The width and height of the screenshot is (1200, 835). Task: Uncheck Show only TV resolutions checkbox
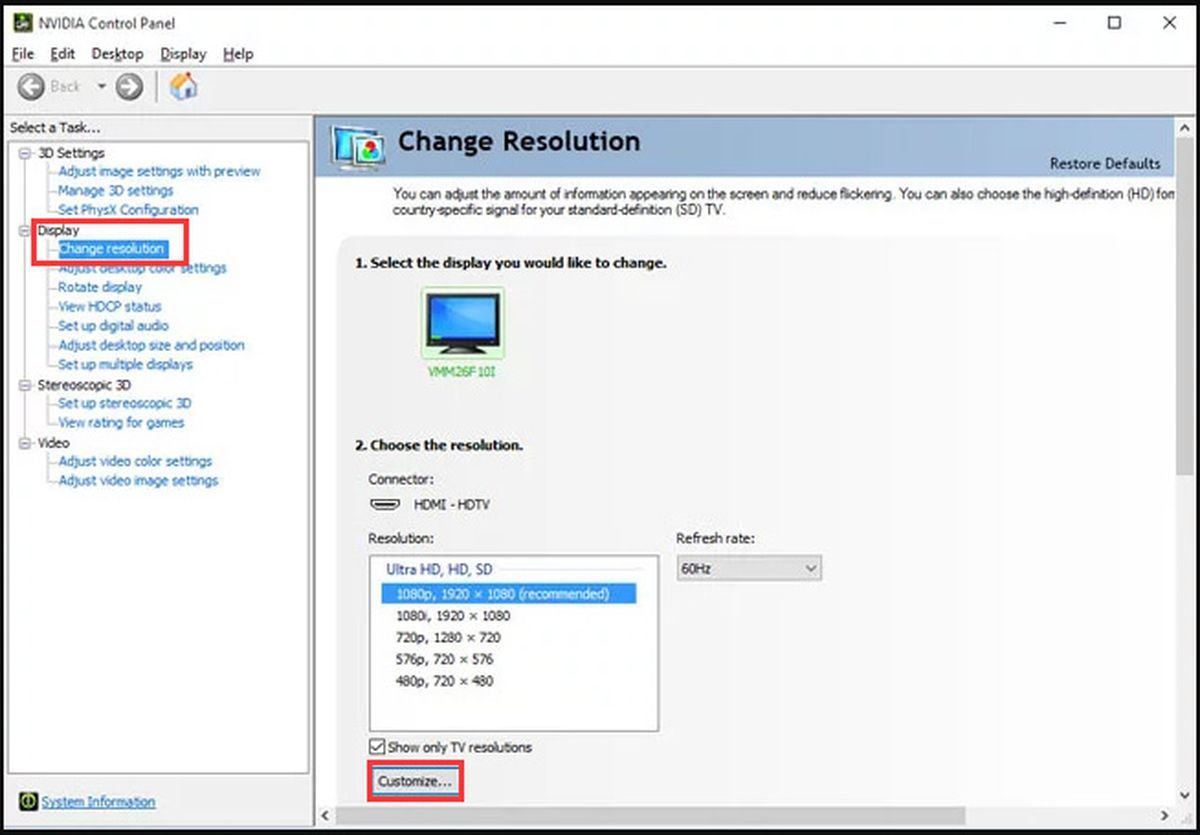coord(377,747)
